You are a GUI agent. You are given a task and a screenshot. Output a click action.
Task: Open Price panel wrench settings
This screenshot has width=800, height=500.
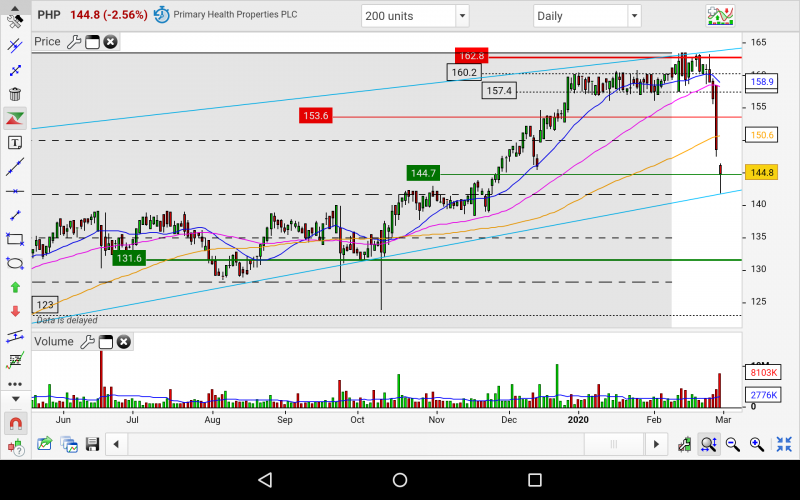tap(73, 41)
